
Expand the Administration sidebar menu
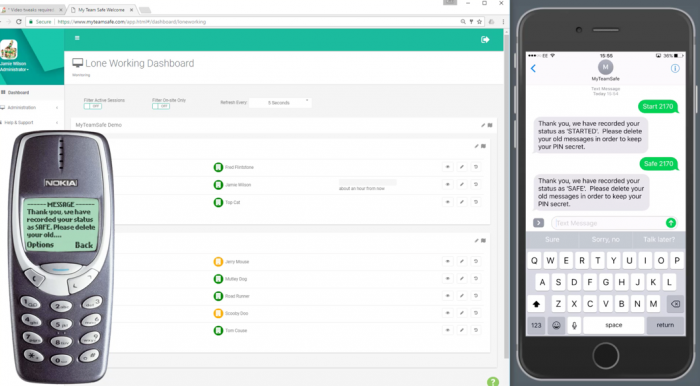tap(29, 108)
